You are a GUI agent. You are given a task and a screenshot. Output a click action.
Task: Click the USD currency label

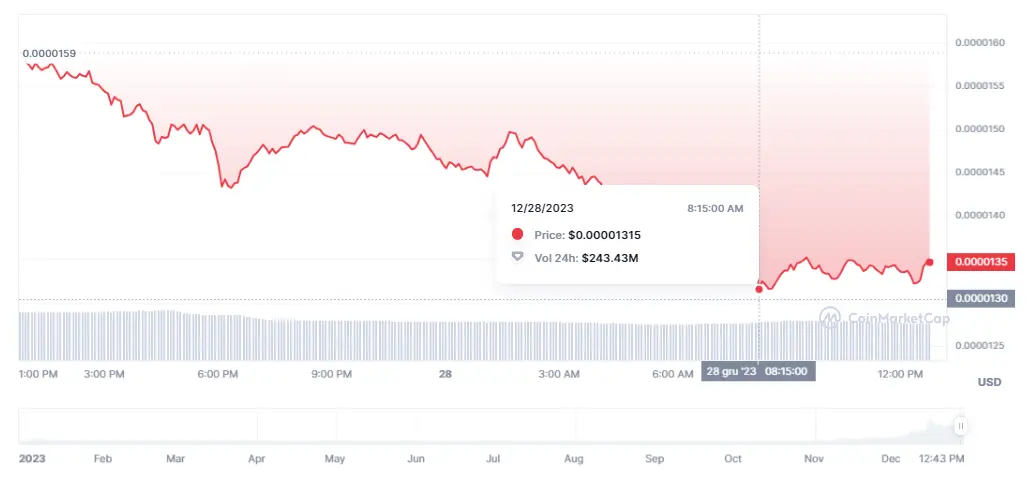tap(989, 382)
